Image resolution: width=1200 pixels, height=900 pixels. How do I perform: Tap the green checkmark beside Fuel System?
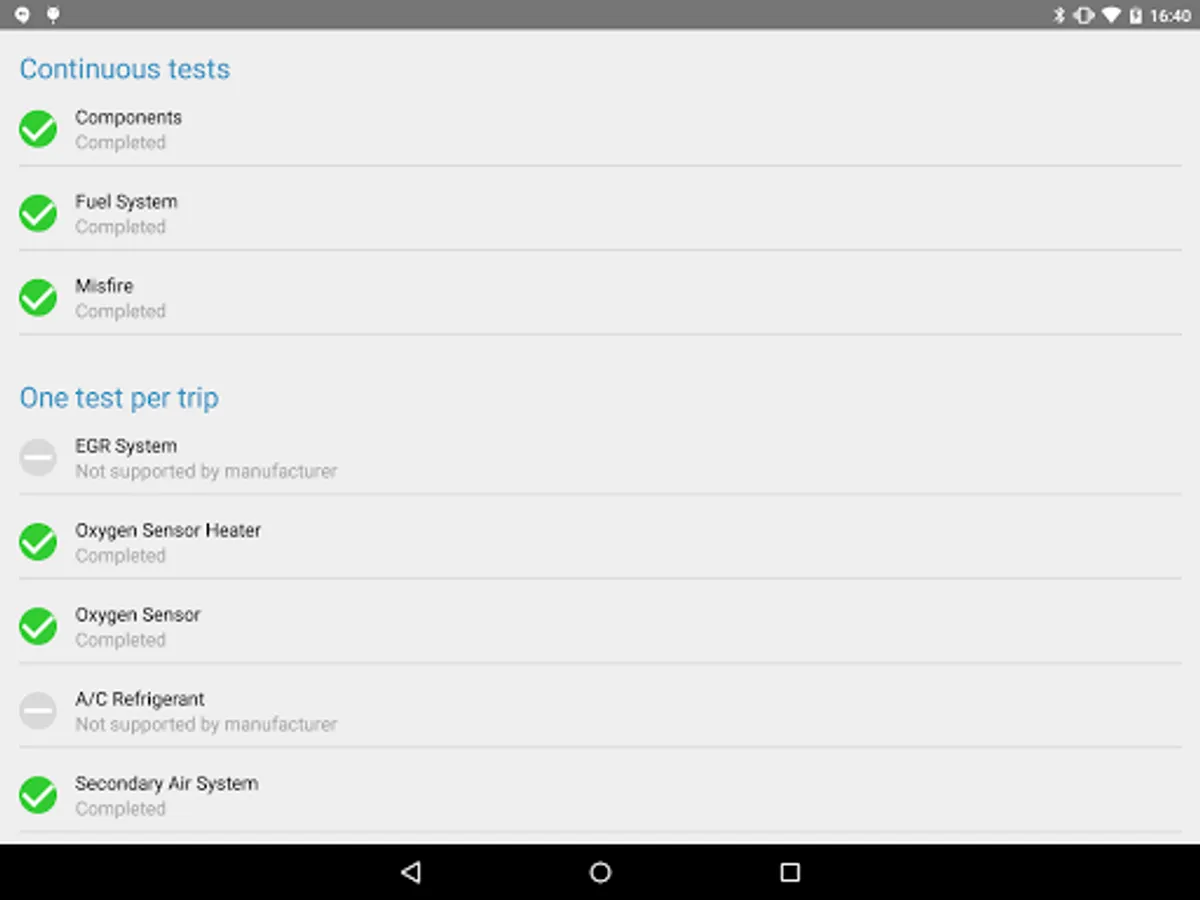[38, 213]
